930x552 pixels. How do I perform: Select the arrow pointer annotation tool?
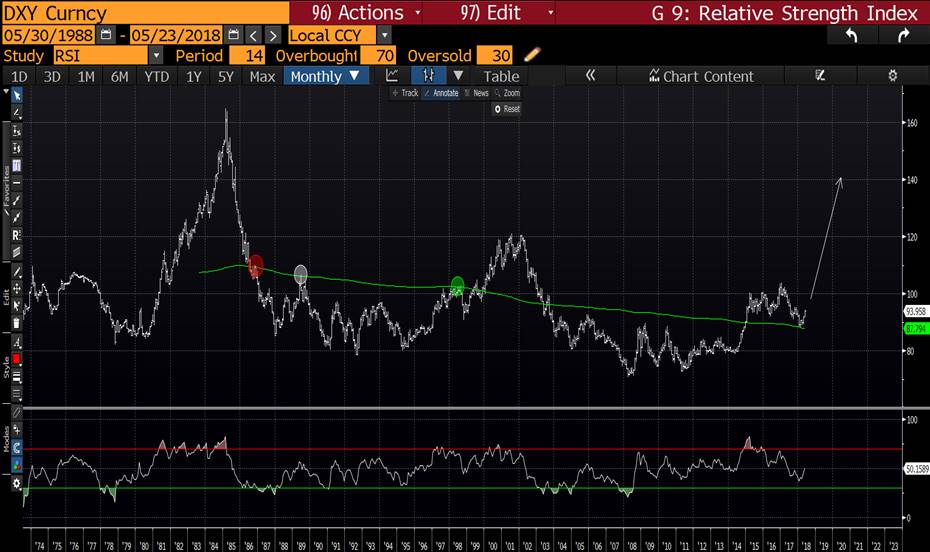click(x=17, y=95)
